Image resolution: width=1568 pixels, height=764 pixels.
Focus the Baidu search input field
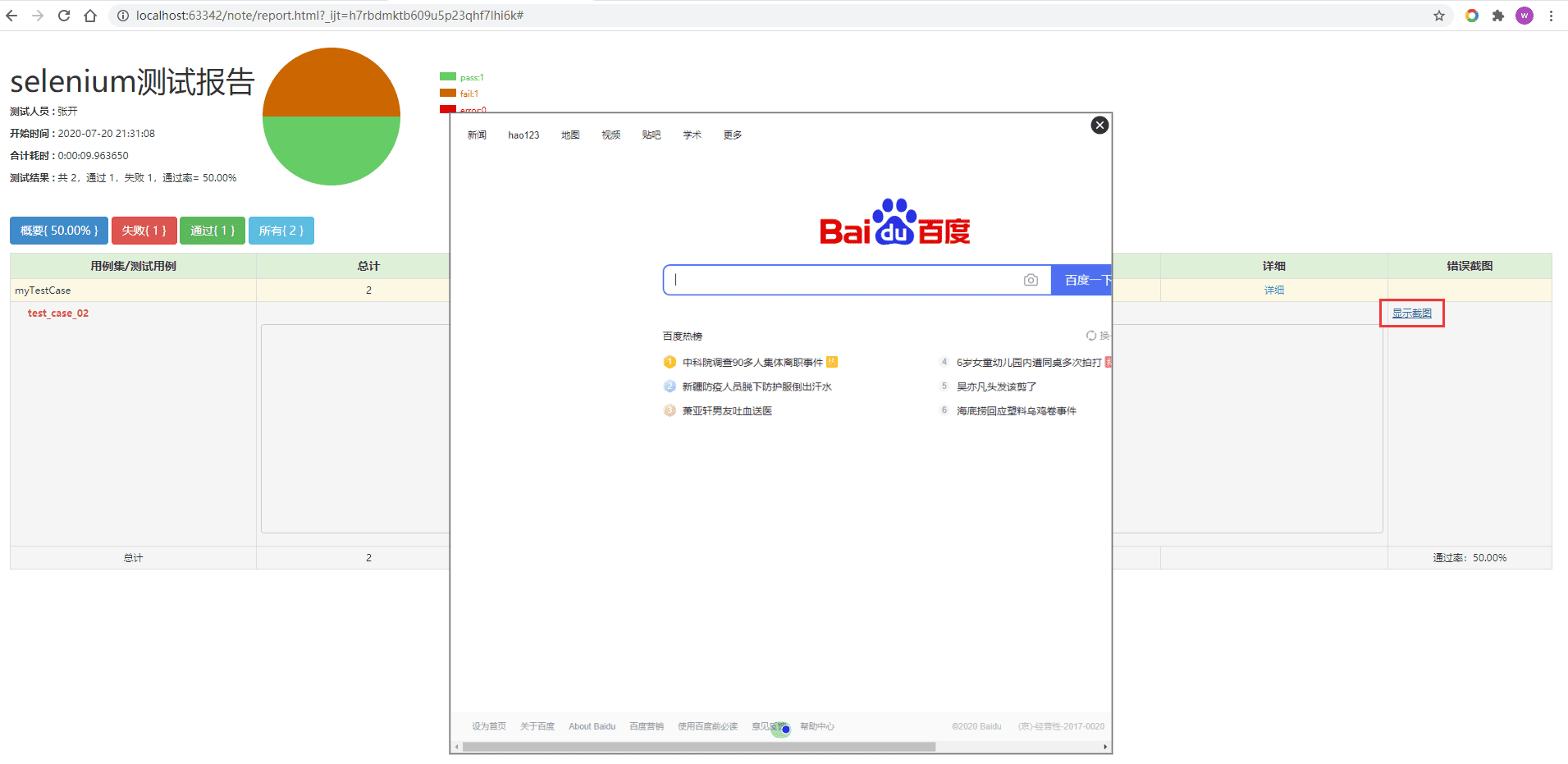(843, 280)
